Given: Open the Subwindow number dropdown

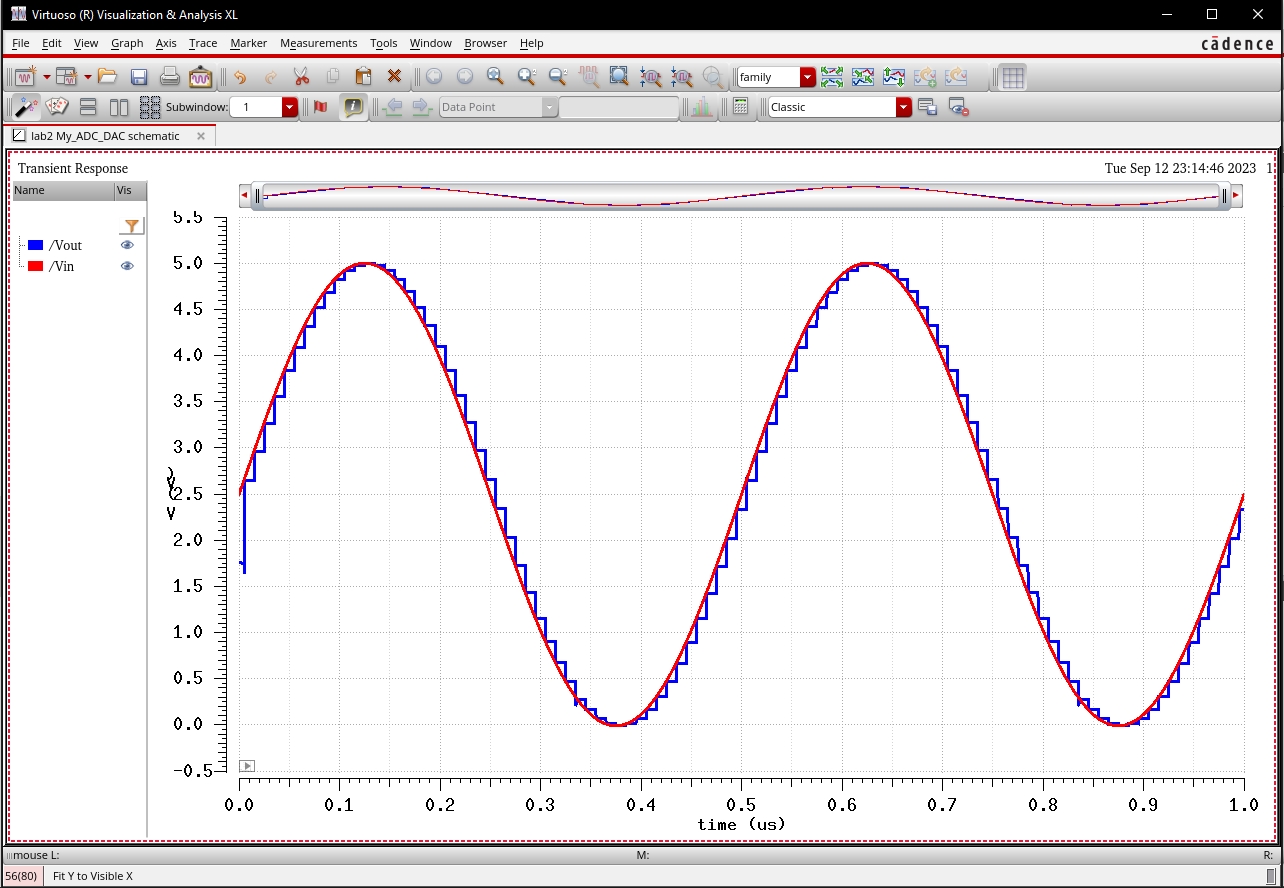Looking at the screenshot, I should coord(290,107).
